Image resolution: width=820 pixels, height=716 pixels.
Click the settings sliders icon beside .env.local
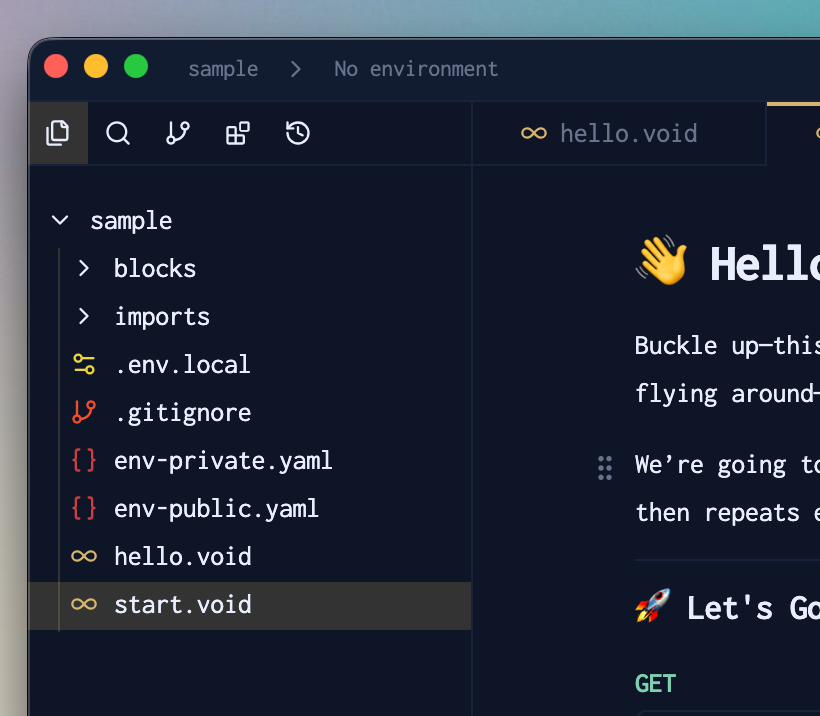(x=84, y=365)
